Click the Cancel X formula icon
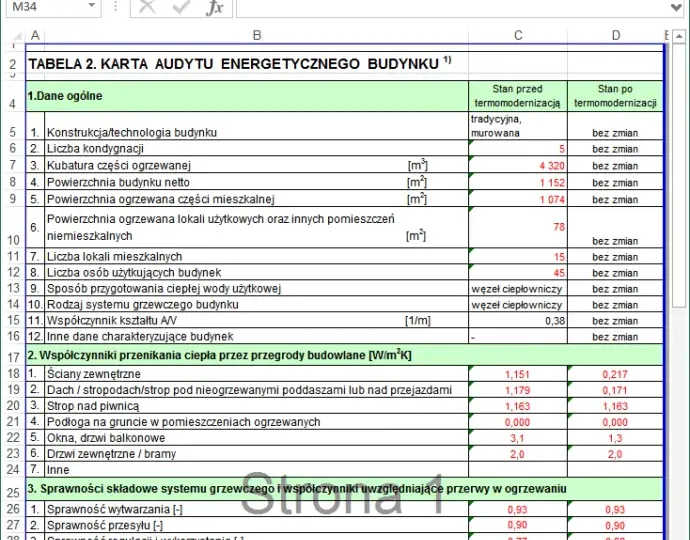 (x=147, y=7)
